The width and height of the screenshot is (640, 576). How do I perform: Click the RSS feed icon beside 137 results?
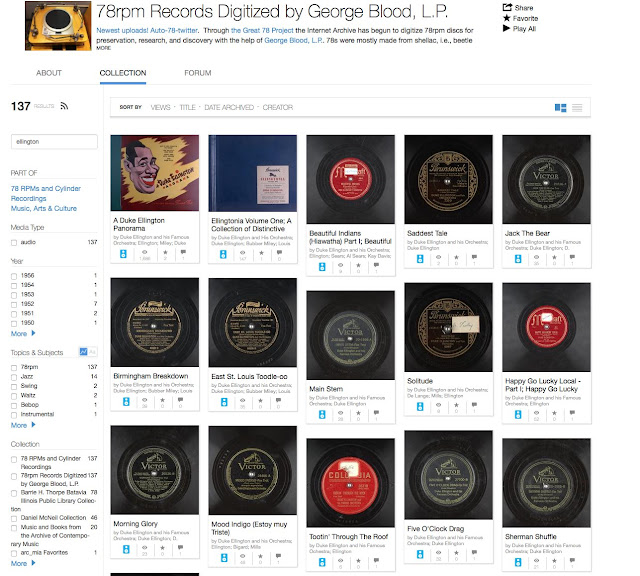pyautogui.click(x=64, y=106)
